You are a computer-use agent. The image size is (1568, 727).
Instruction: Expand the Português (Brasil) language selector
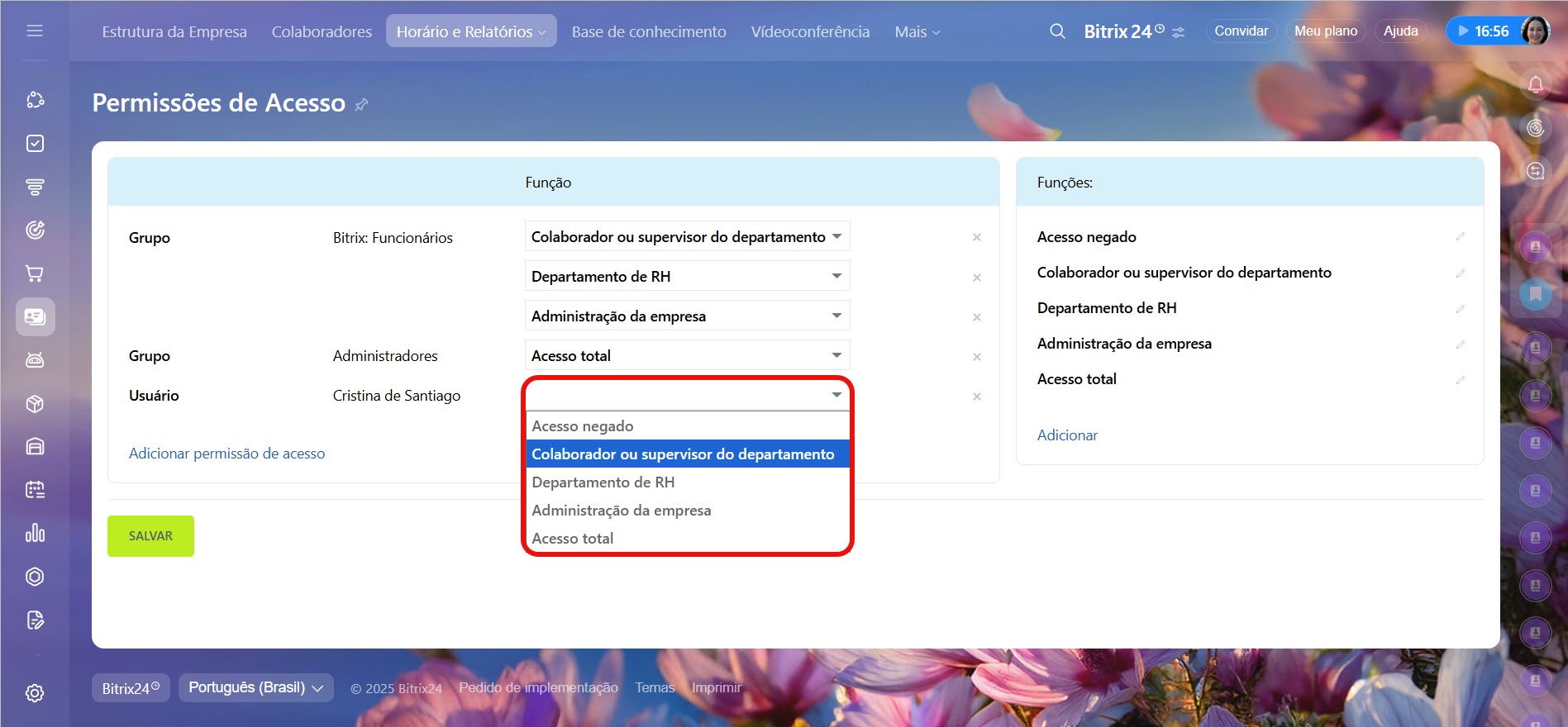[255, 687]
